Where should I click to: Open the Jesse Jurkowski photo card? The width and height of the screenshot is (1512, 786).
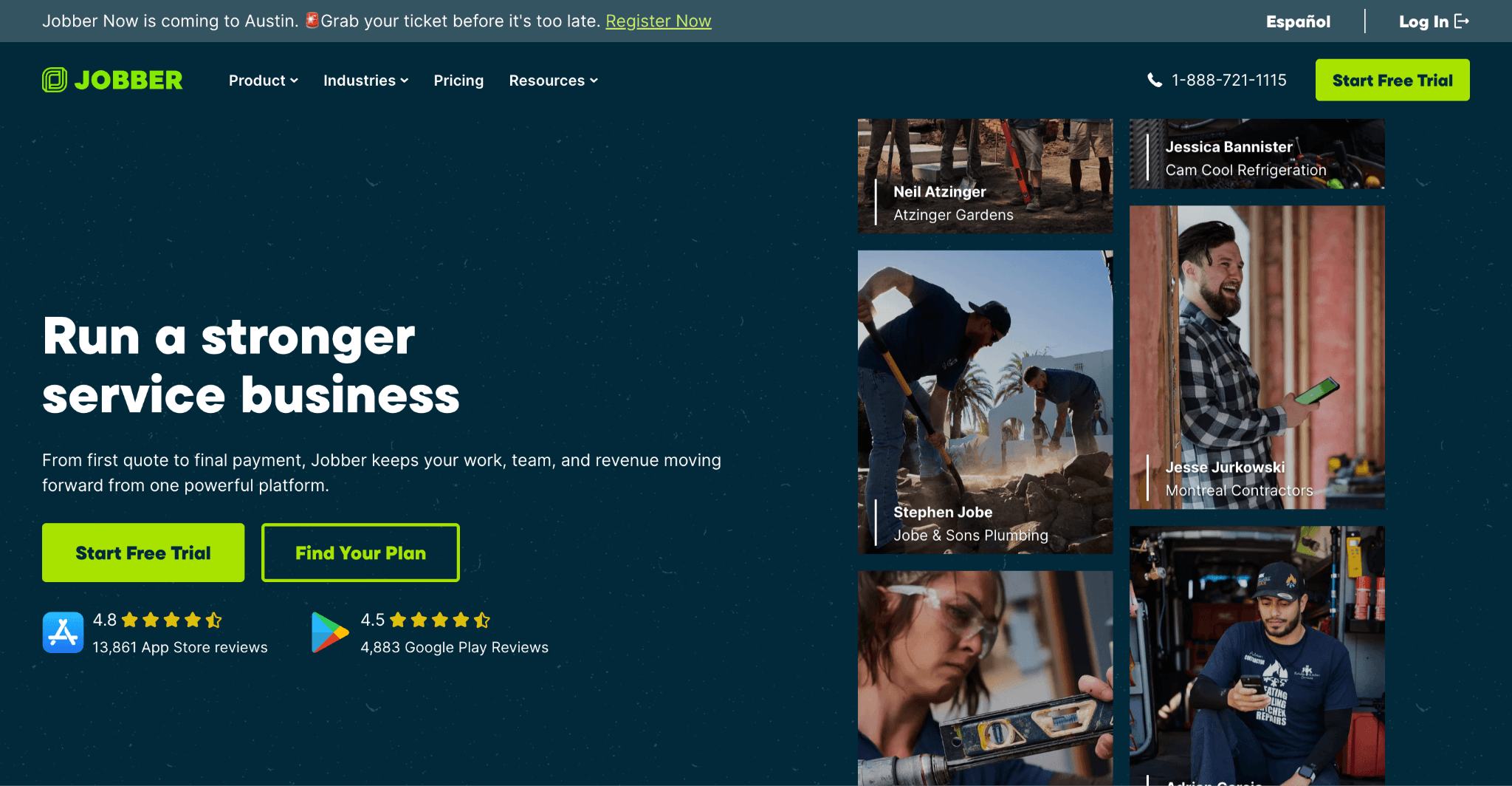[1257, 358]
